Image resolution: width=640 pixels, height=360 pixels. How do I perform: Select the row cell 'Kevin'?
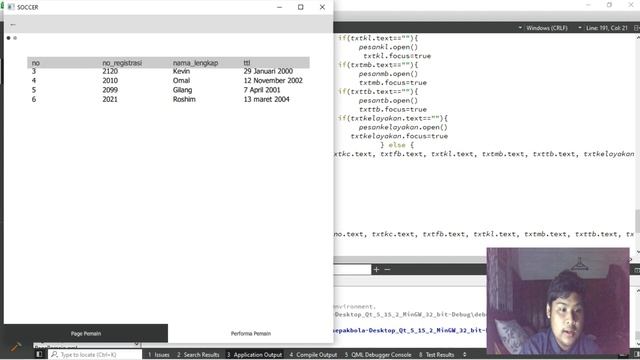coord(181,71)
